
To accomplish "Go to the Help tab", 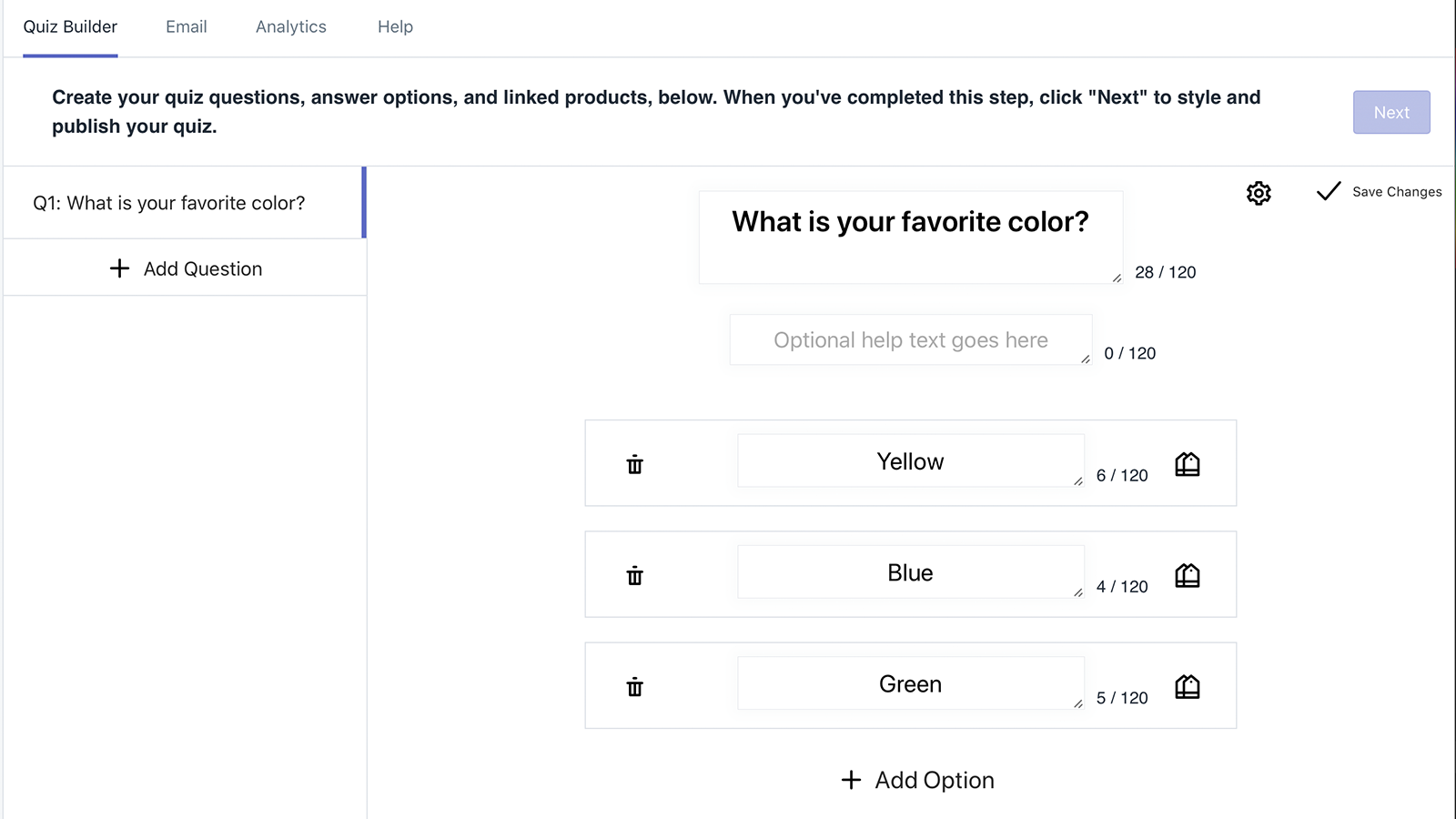I will coord(395,27).
